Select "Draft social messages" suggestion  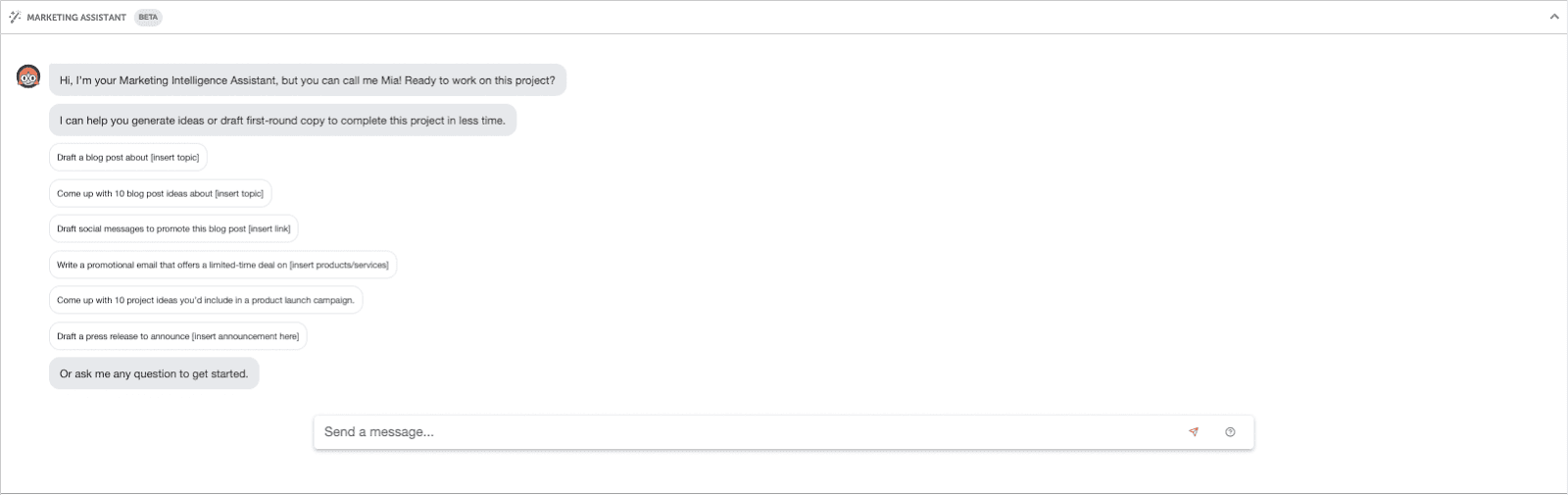pos(173,229)
